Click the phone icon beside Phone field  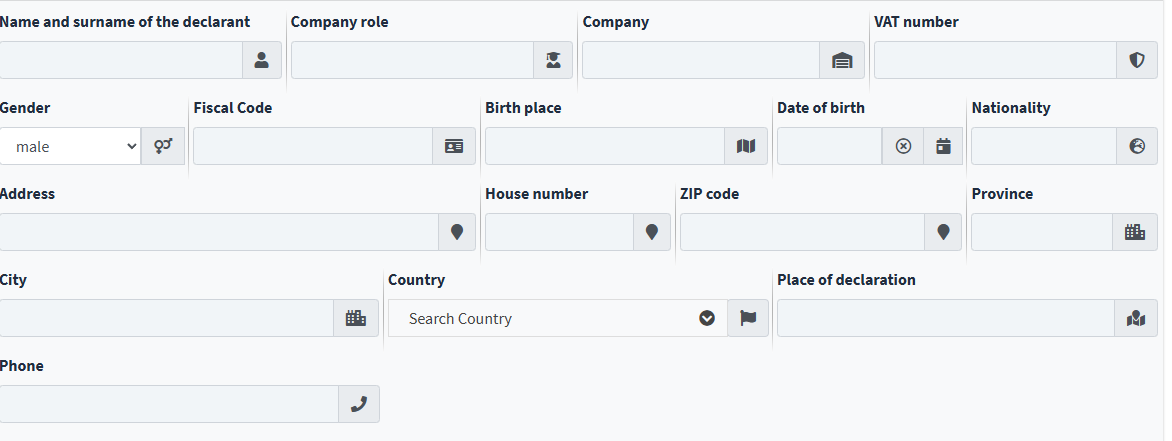359,404
